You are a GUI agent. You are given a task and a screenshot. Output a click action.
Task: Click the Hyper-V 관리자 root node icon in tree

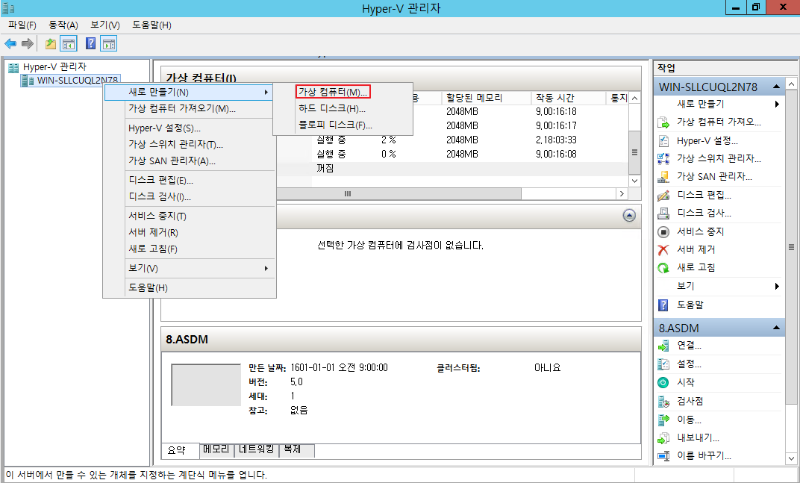[x=14, y=67]
